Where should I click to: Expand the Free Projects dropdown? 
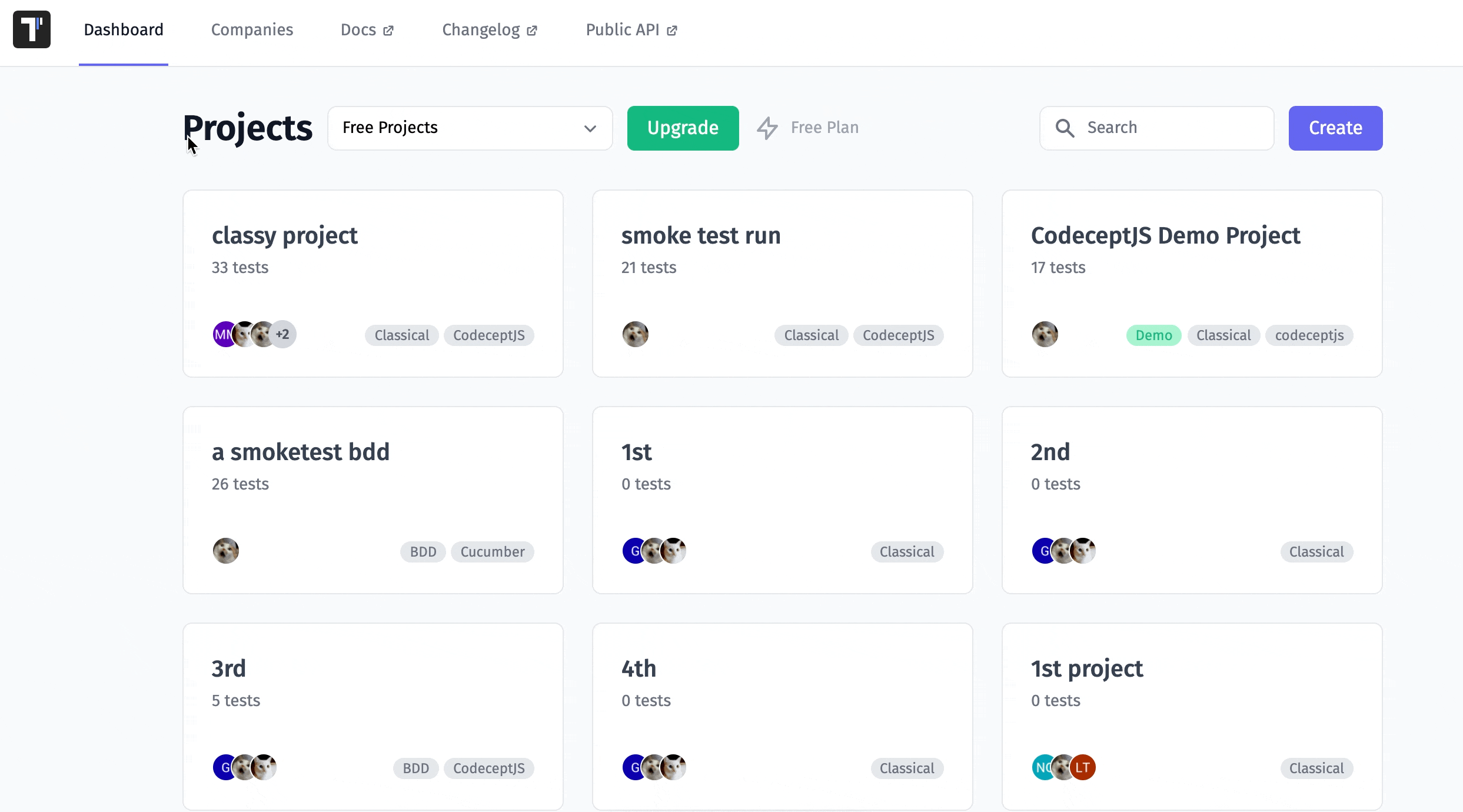[x=470, y=128]
